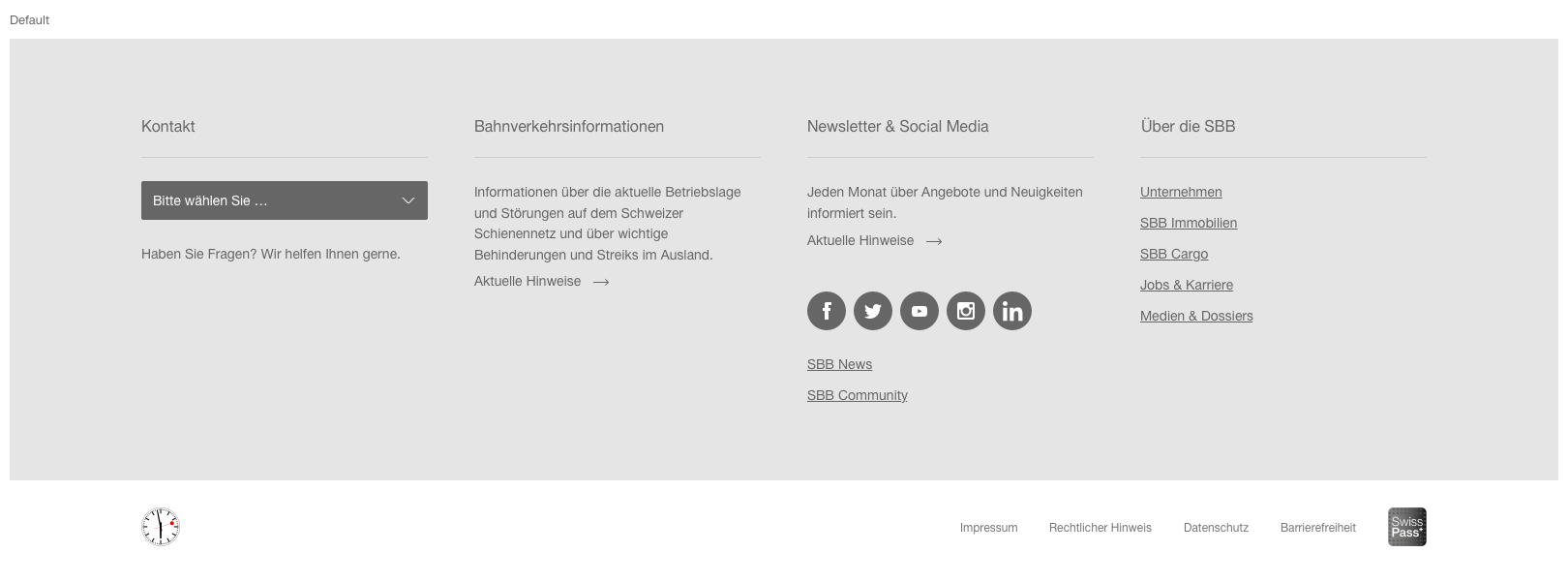This screenshot has width=1568, height=583.
Task: Open Aktuelle Hinweise under Newsletter & Social Media
Action: [x=860, y=240]
